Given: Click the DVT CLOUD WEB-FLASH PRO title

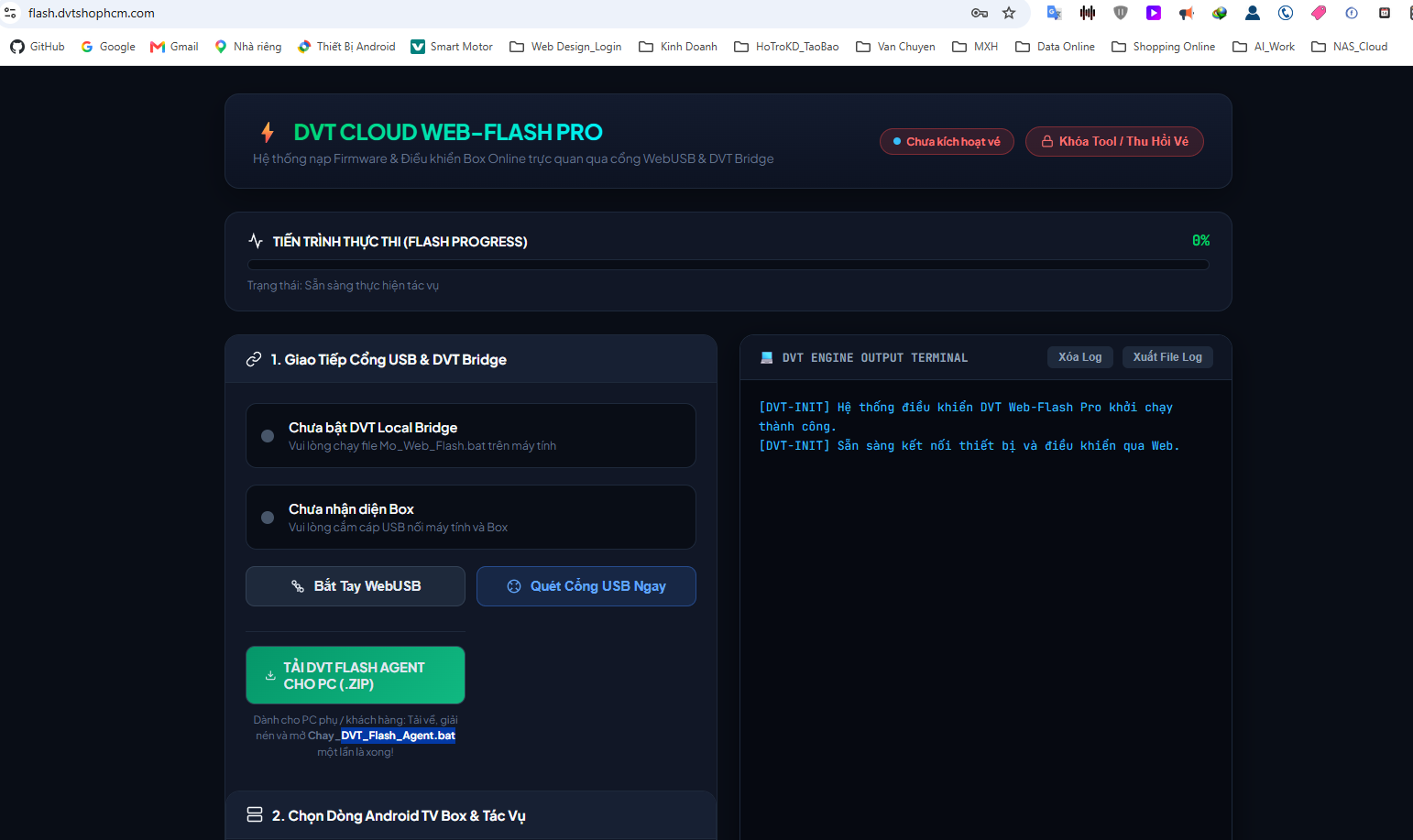Looking at the screenshot, I should point(448,133).
